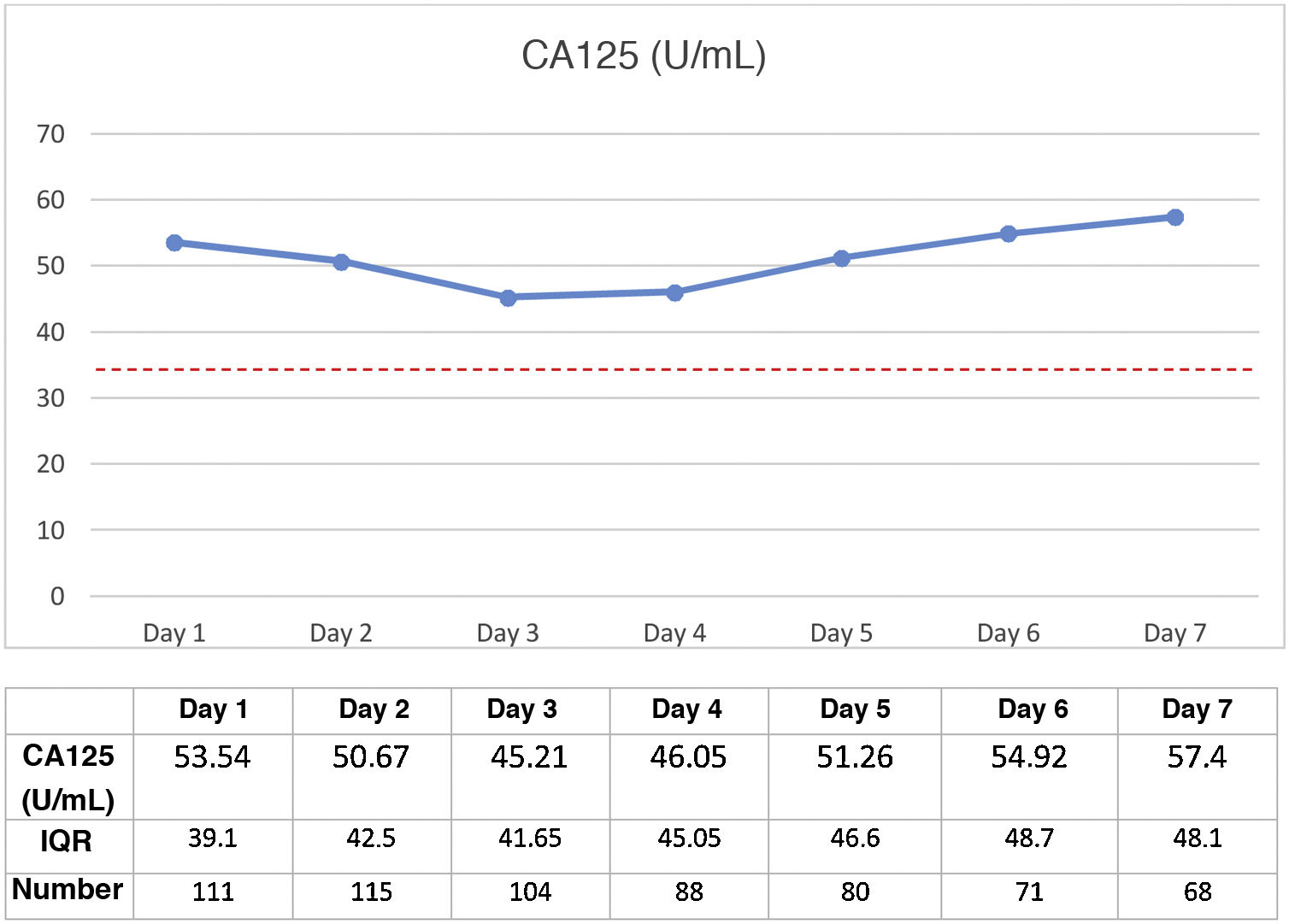Click the Day 6 x-axis label in chart

click(1008, 633)
